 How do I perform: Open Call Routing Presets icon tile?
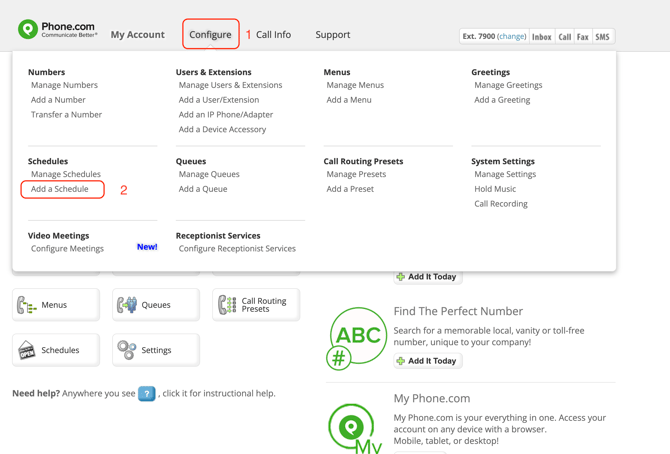click(x=256, y=305)
